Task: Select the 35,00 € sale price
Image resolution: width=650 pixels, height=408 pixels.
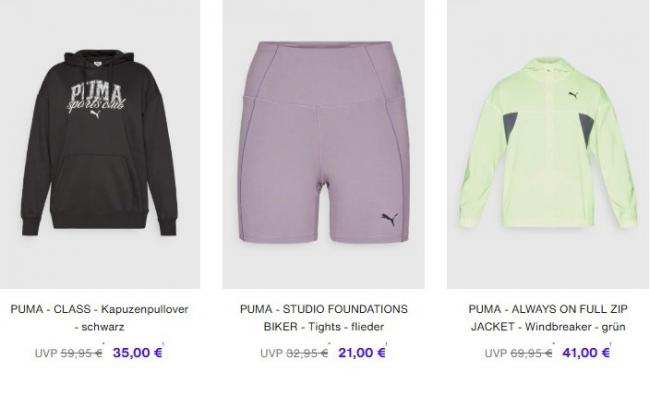Action: 138,352
